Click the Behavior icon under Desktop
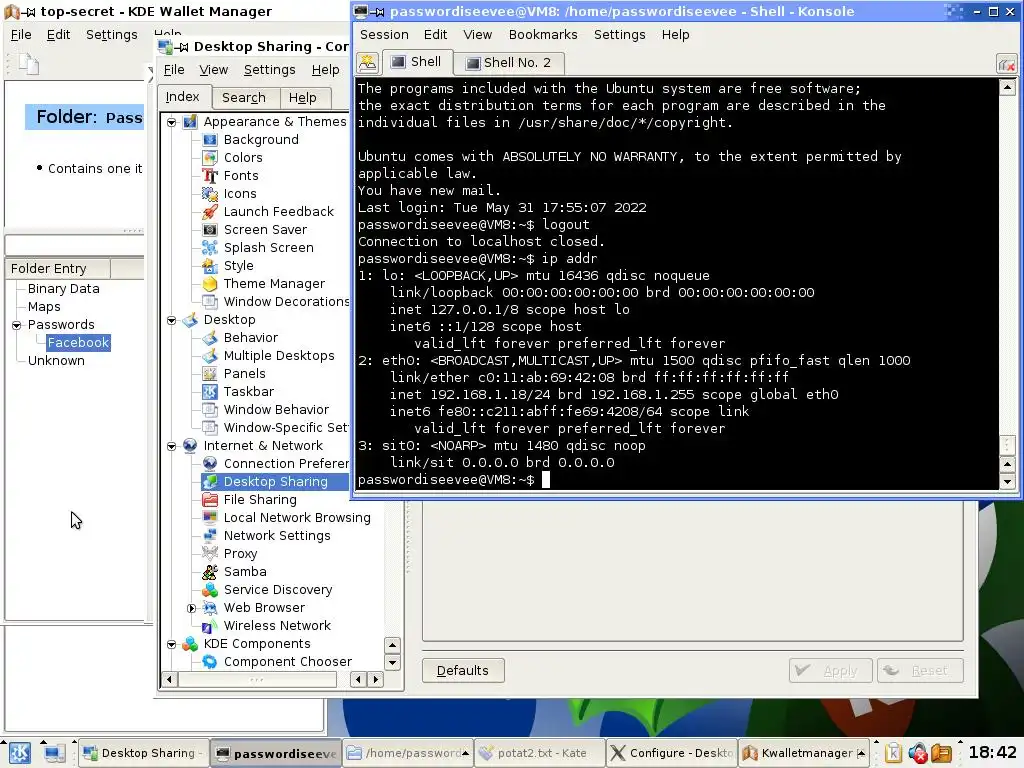The image size is (1024, 768). pos(210,338)
